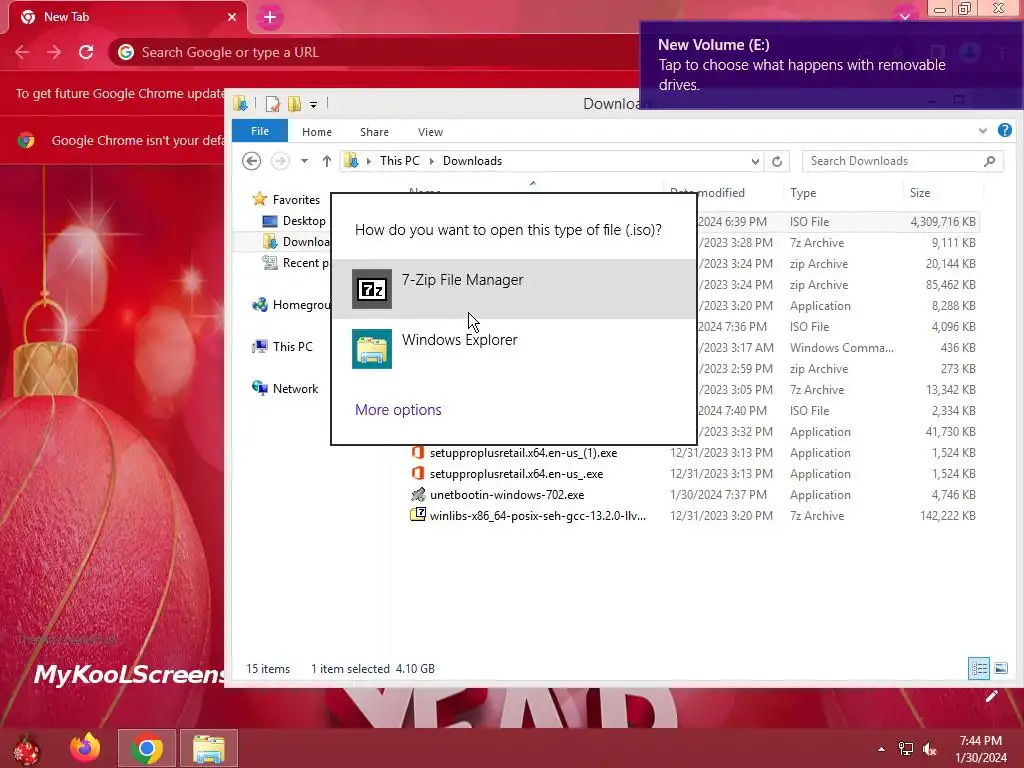1024x768 pixels.
Task: Click the Windows Explorer app icon in dialog
Action: tap(372, 349)
